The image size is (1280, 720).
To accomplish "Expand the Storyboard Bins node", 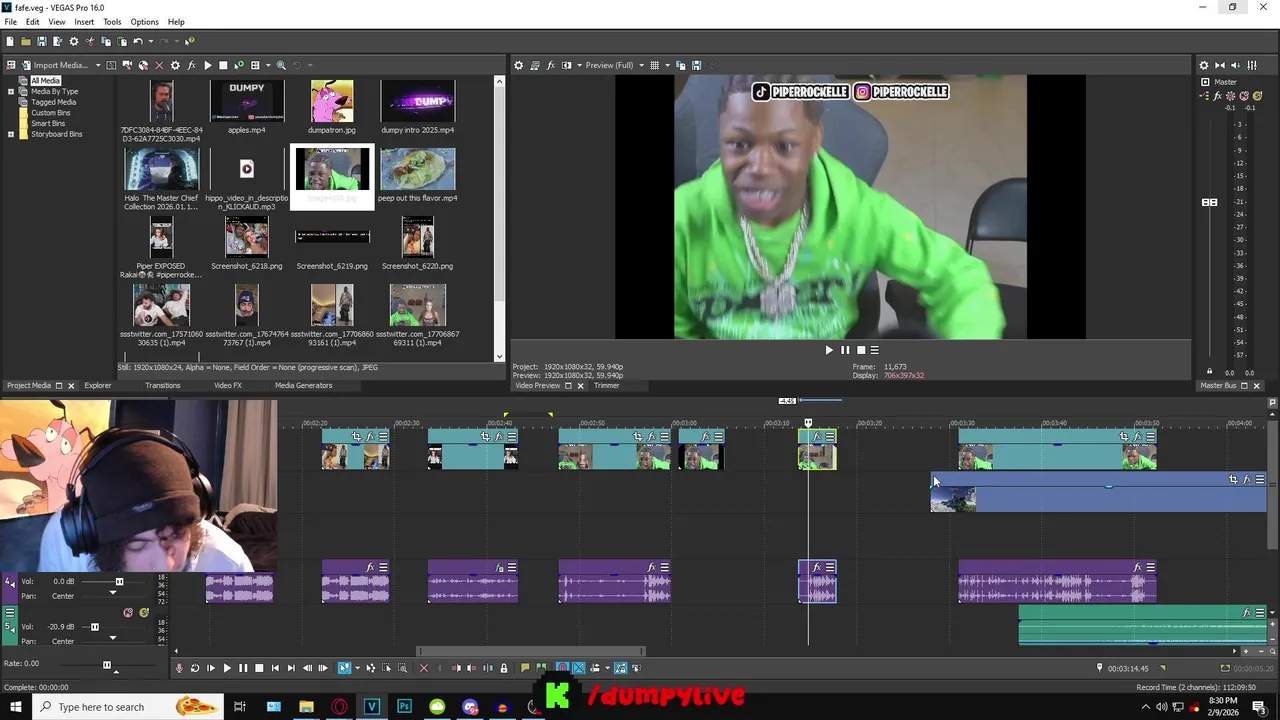I will point(11,134).
